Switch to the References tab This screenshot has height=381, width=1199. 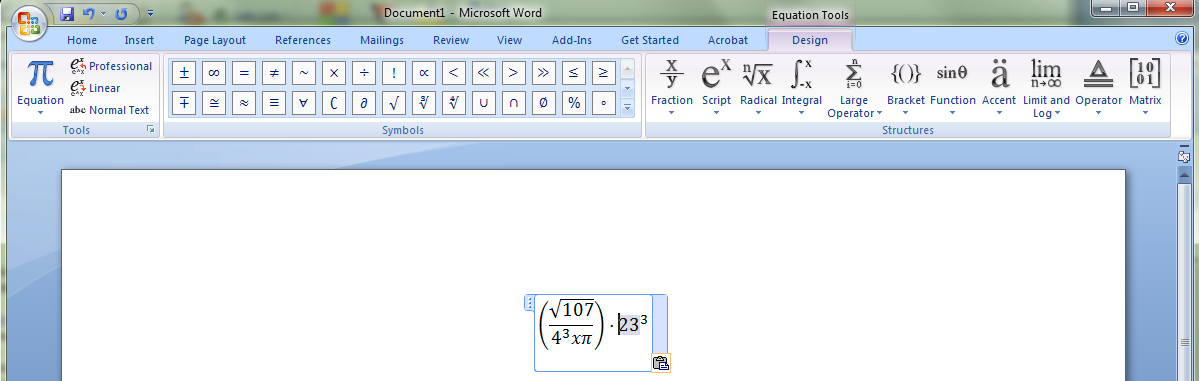click(303, 40)
